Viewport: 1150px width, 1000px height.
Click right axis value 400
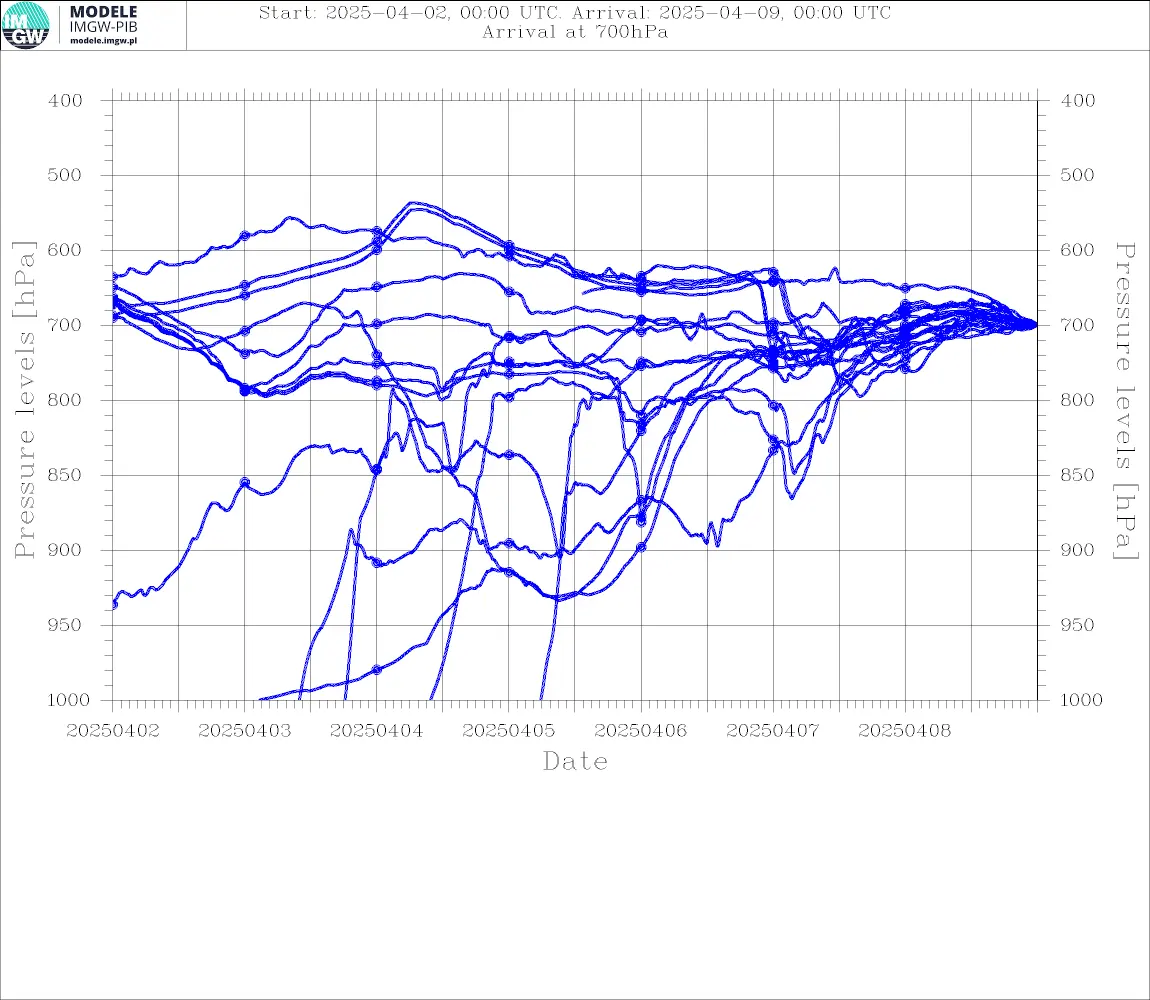click(x=1077, y=101)
